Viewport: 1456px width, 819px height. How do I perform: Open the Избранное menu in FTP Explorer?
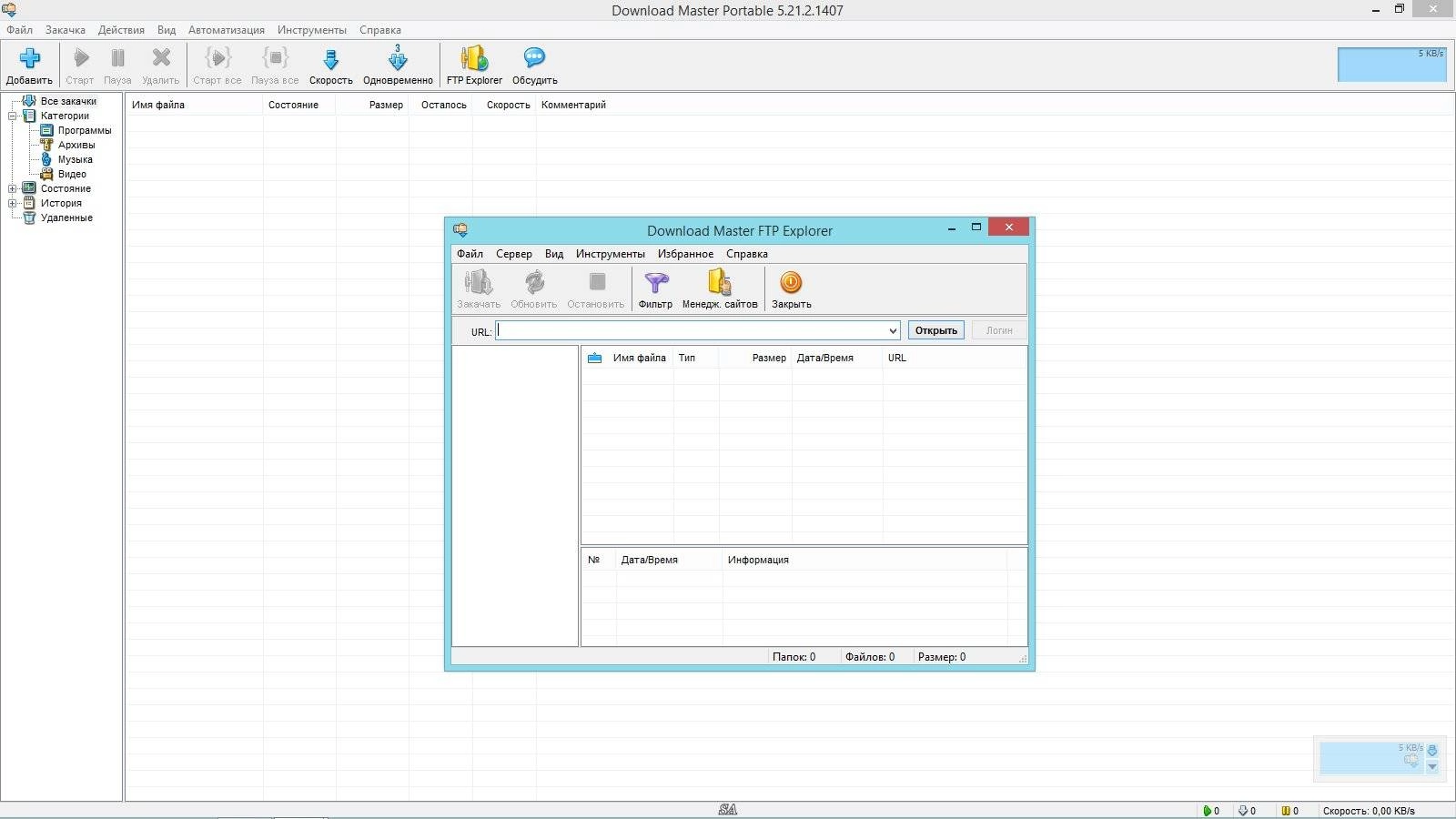[685, 254]
